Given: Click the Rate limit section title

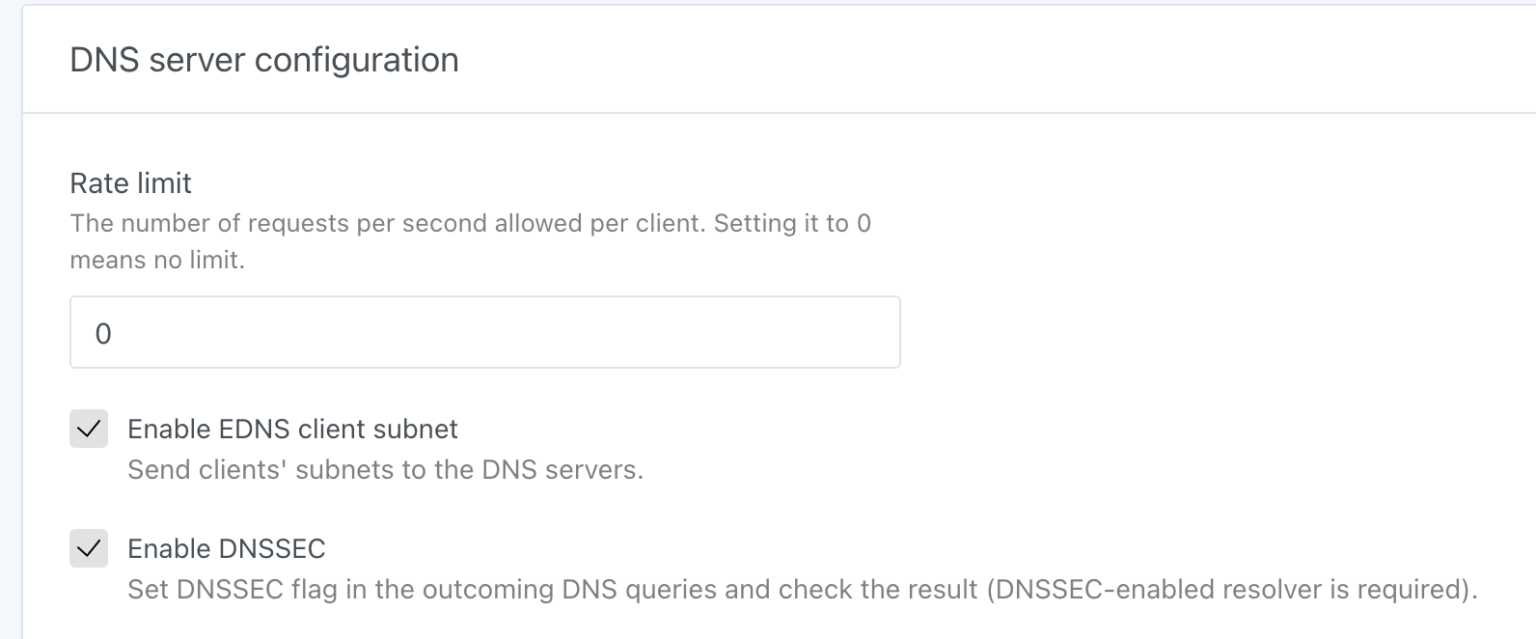Looking at the screenshot, I should pos(131,184).
